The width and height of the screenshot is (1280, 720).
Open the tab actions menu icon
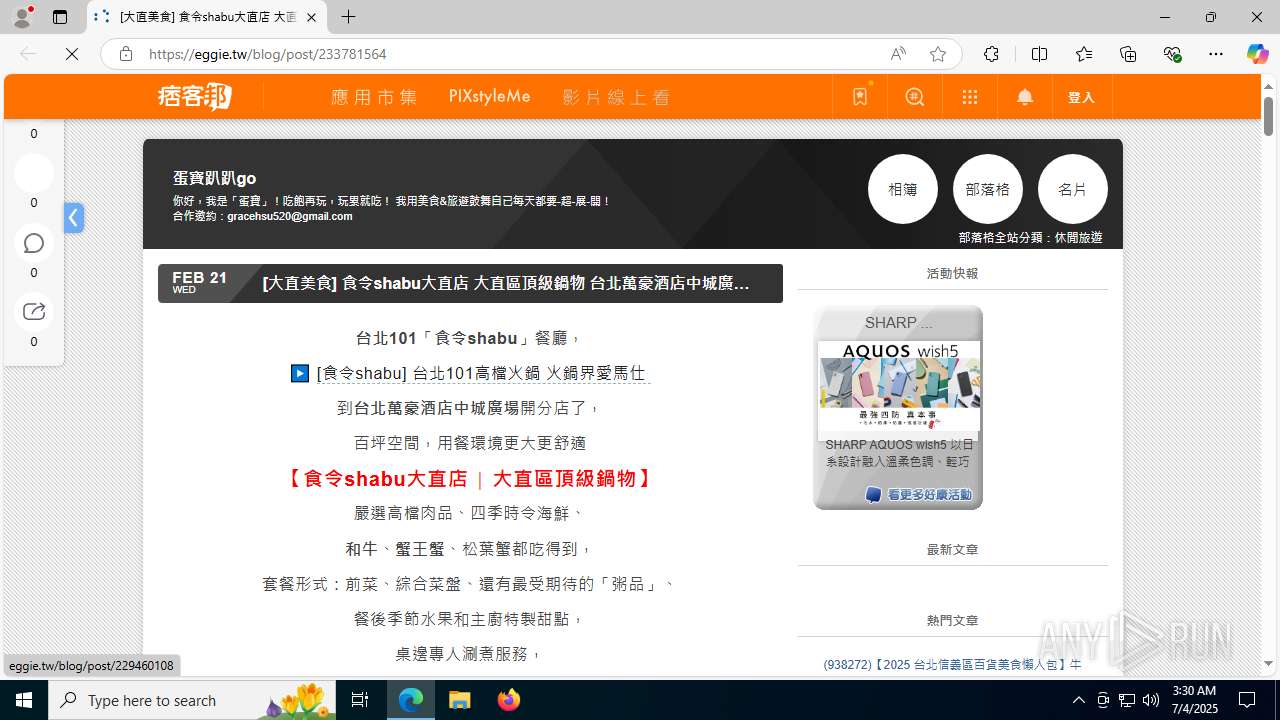(x=60, y=17)
